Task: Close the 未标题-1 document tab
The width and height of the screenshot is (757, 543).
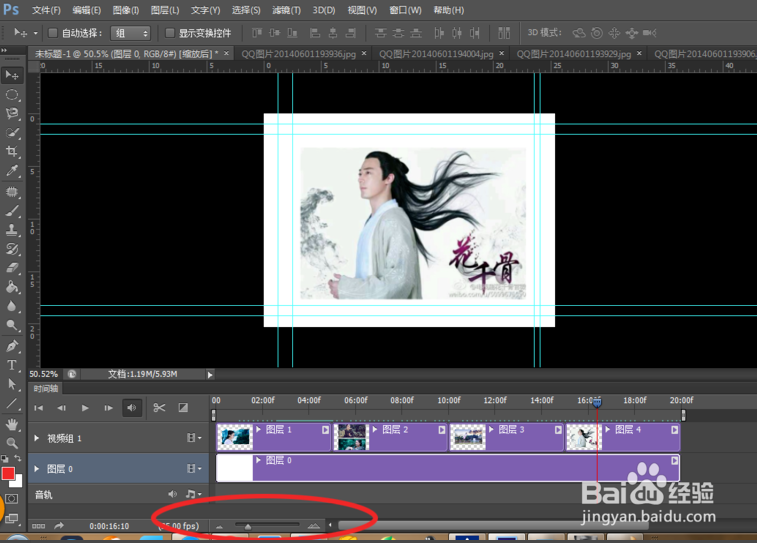Action: 226,53
